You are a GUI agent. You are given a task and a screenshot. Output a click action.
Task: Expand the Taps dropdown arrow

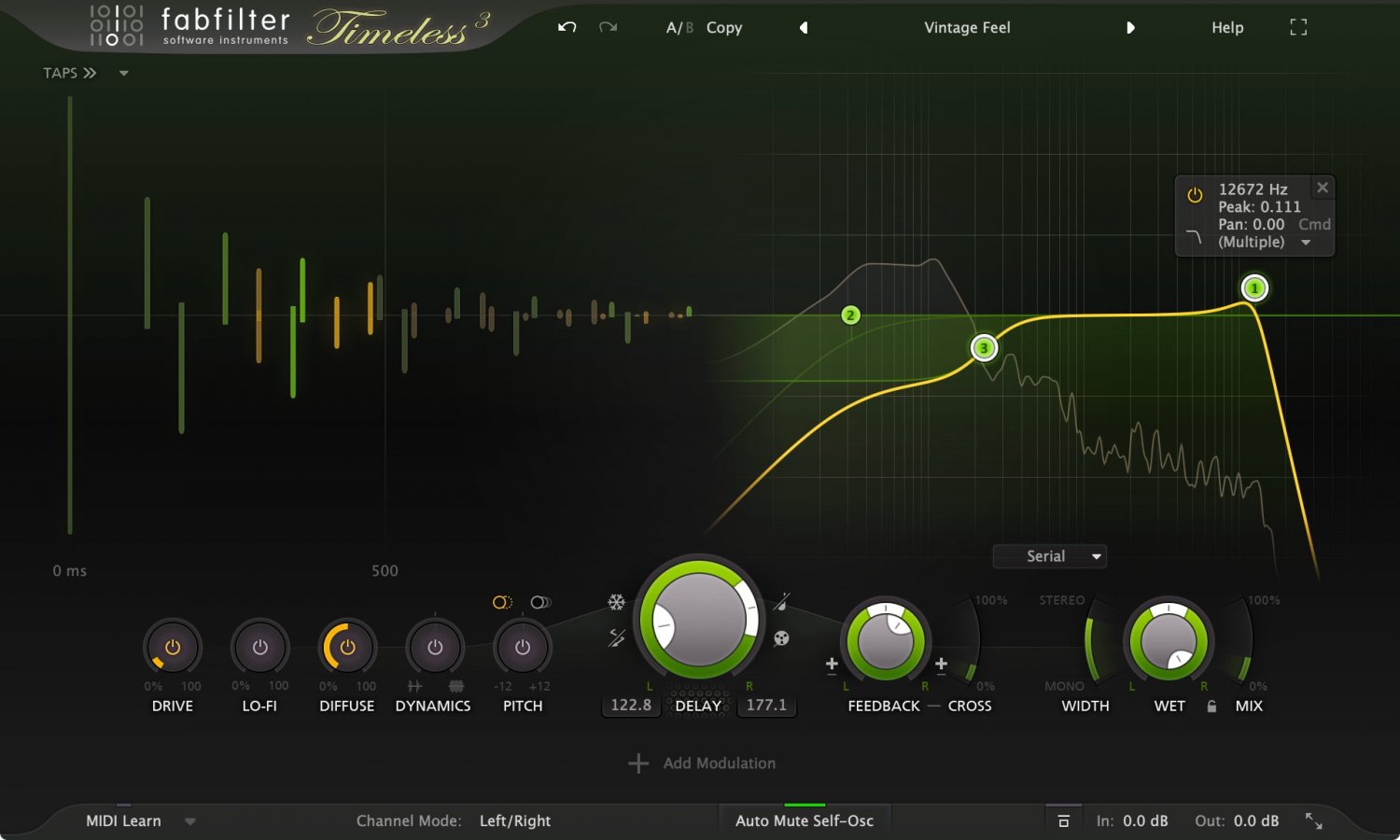[123, 73]
